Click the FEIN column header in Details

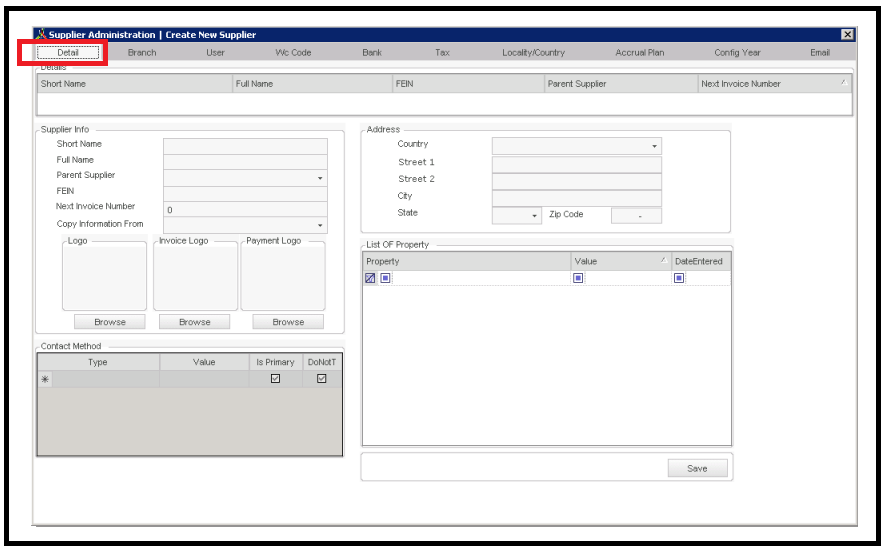pyautogui.click(x=468, y=83)
